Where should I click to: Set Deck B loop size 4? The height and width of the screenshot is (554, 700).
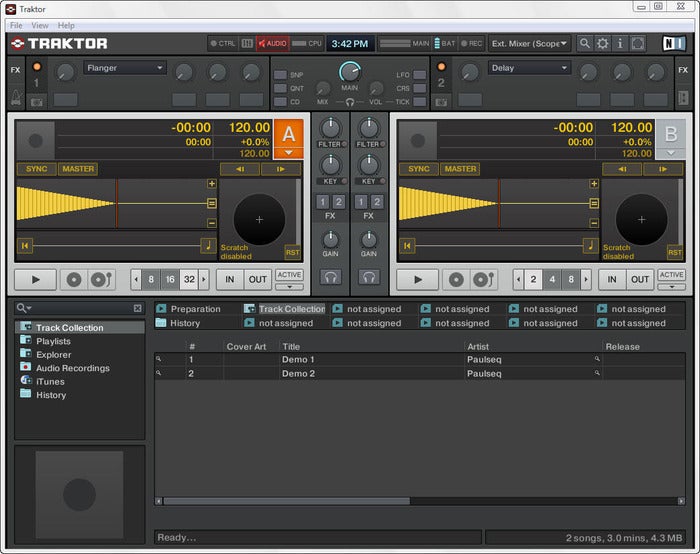[552, 279]
